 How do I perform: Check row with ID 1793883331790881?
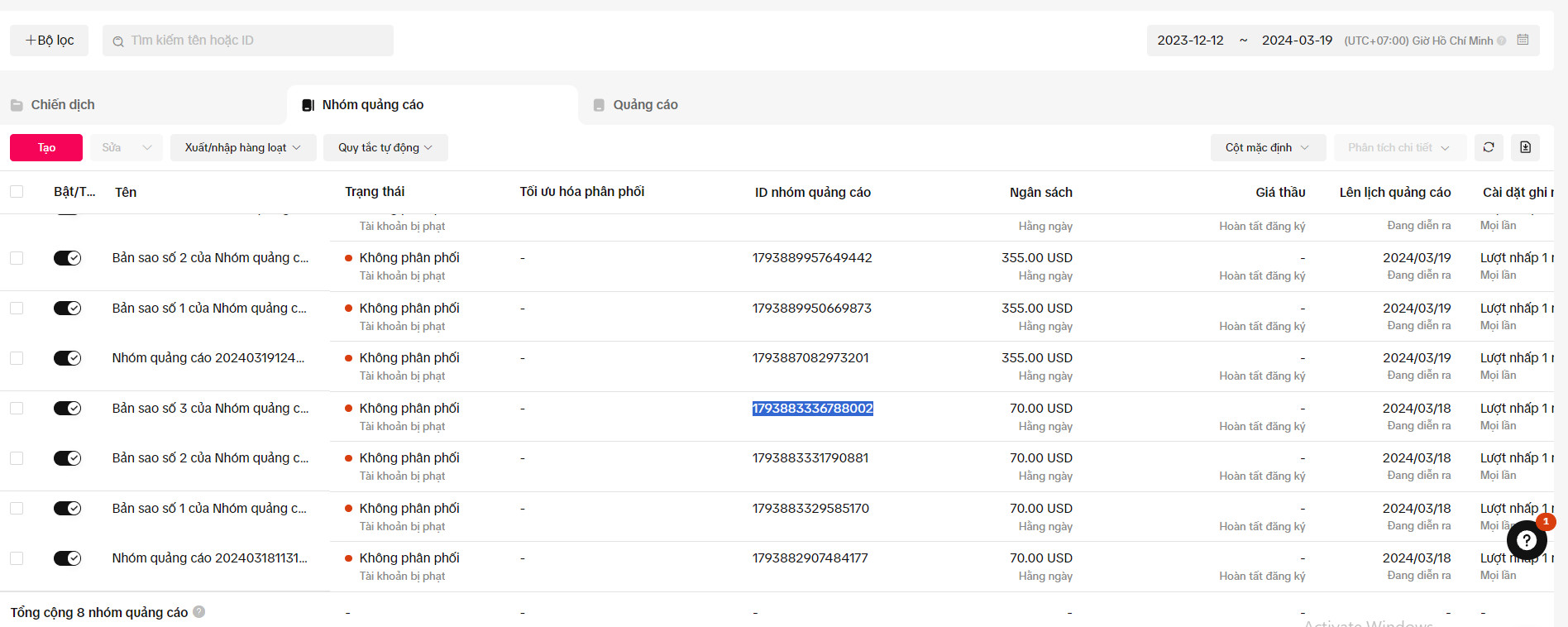(x=17, y=458)
